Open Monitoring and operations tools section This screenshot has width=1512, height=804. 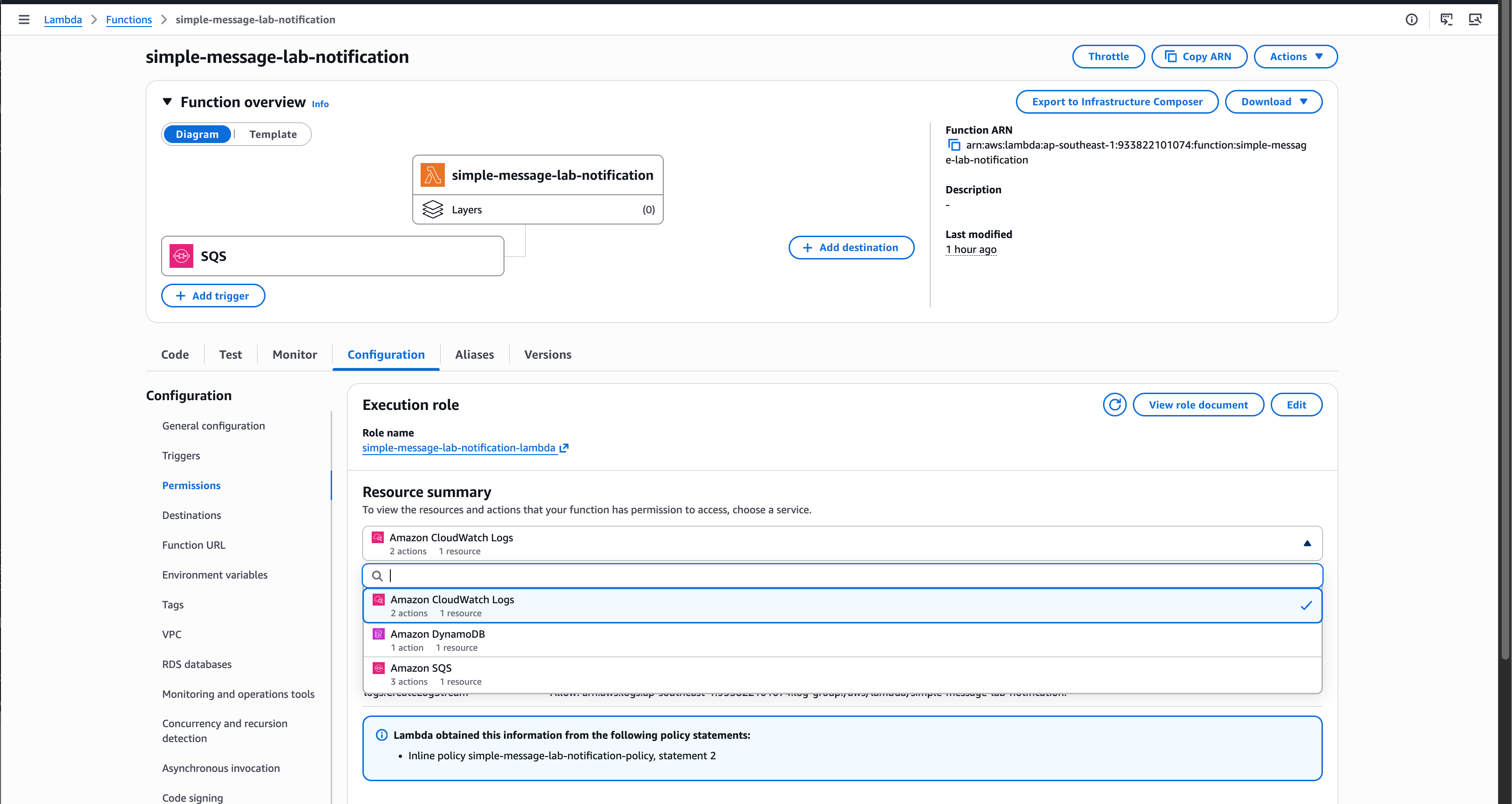[238, 694]
